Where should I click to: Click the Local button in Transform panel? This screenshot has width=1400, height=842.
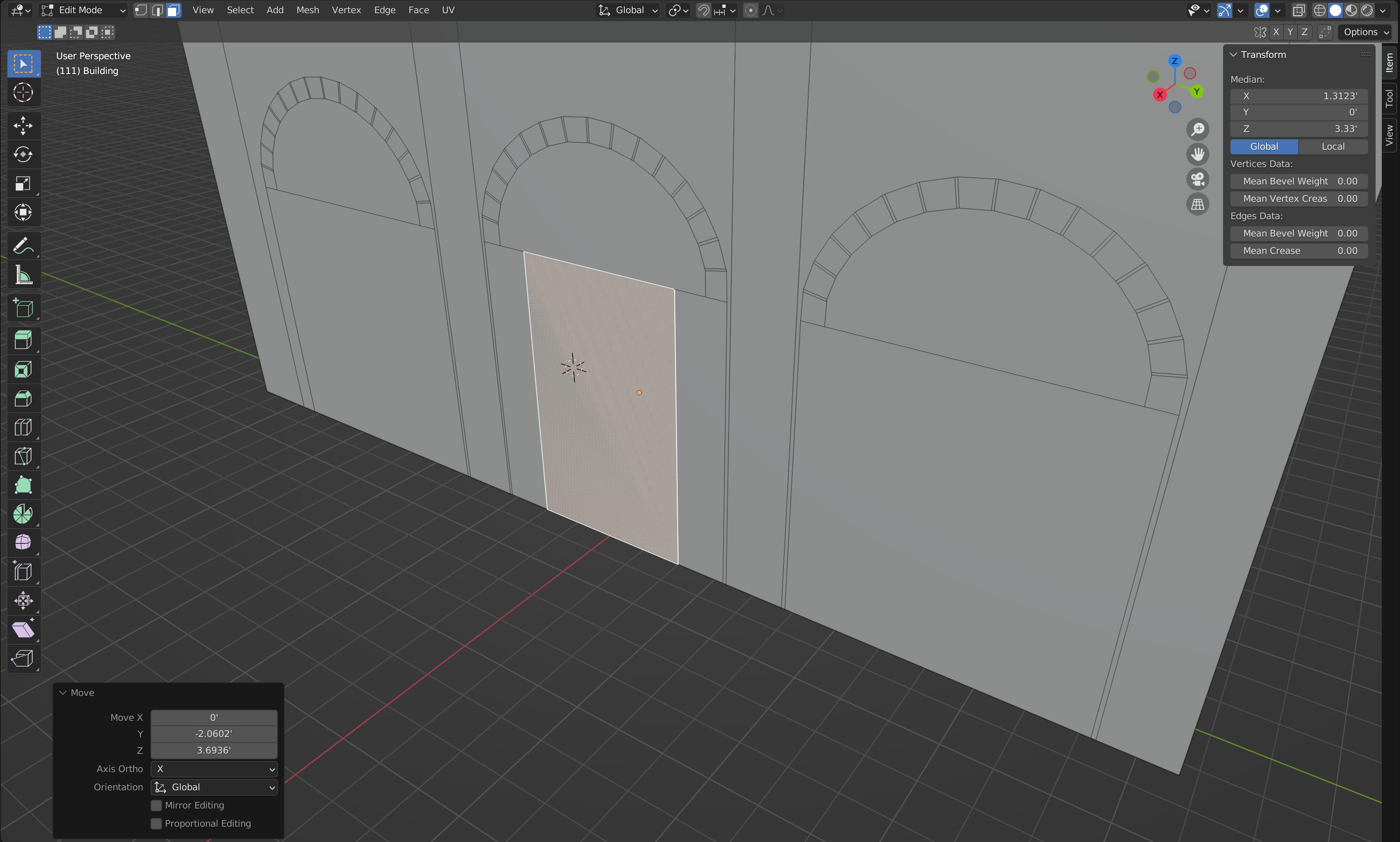pyautogui.click(x=1334, y=146)
